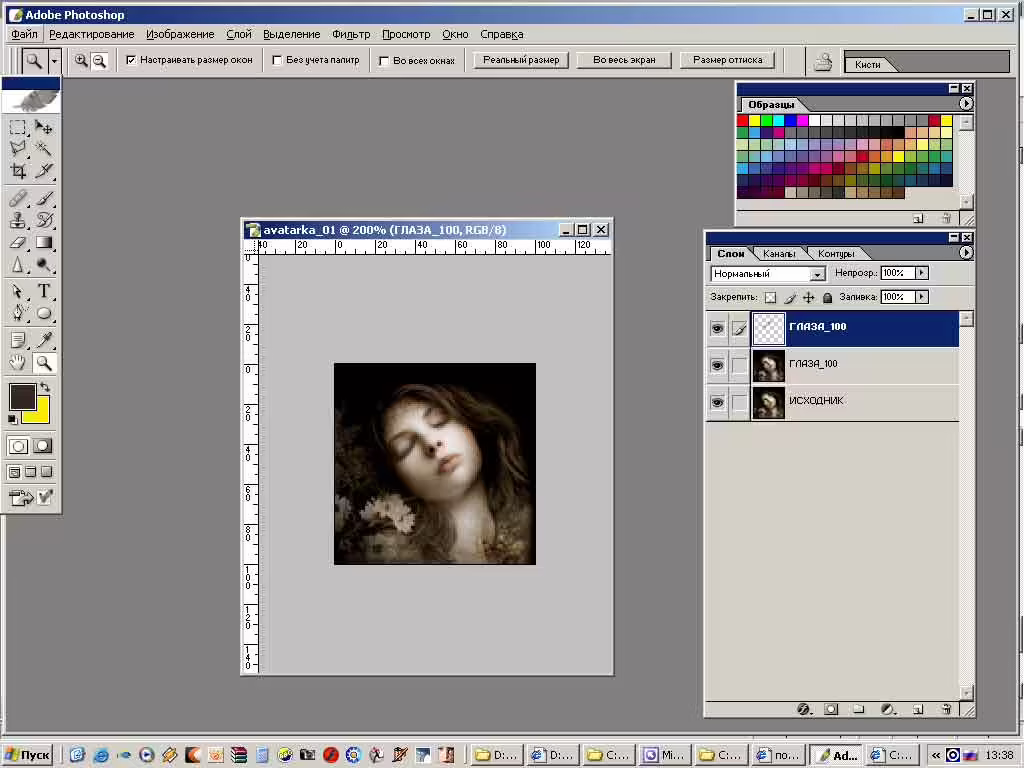Open the Заливка fill slider arrow
Viewport: 1024px width, 768px height.
(x=921, y=297)
